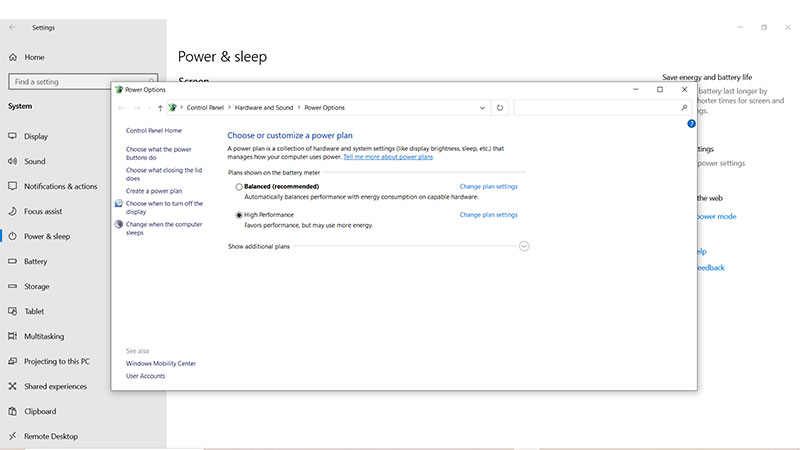Screen dimensions: 800x450
Task: Click Power Options breadcrumb in address bar
Action: [x=324, y=108]
